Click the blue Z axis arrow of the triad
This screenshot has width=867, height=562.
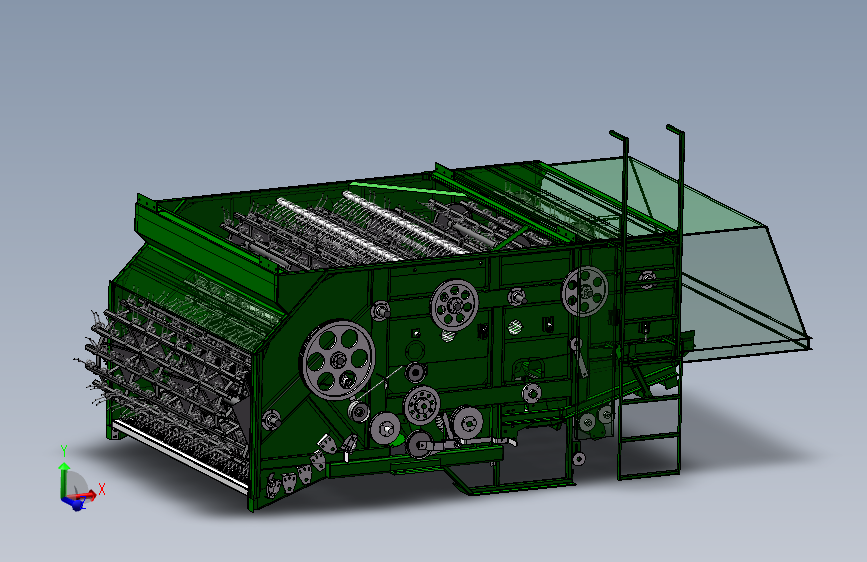[x=73, y=502]
